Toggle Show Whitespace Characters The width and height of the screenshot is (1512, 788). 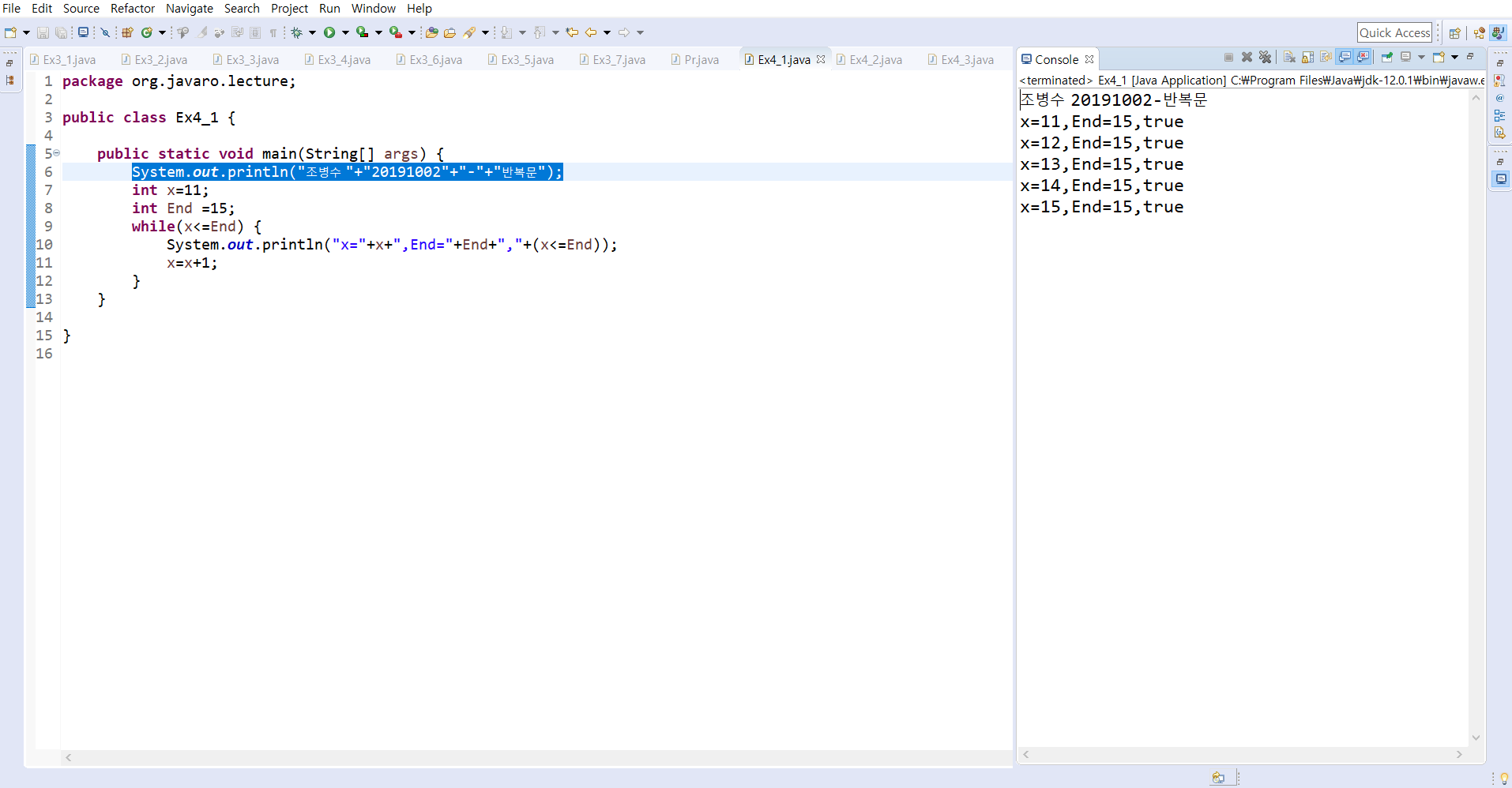(273, 32)
